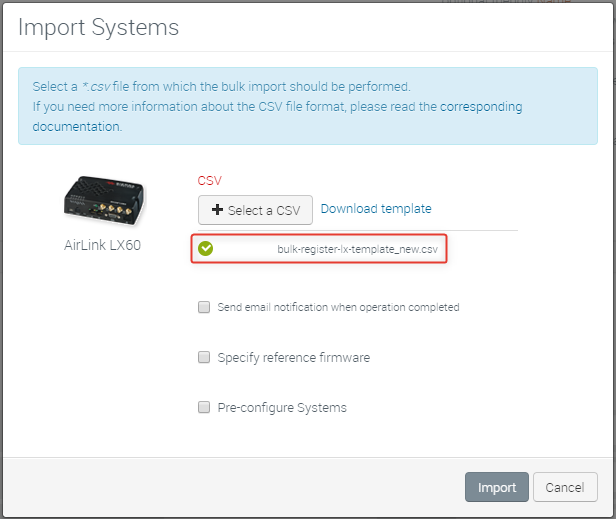Follow the corresponding documentation link
The height and width of the screenshot is (519, 616).
480,107
